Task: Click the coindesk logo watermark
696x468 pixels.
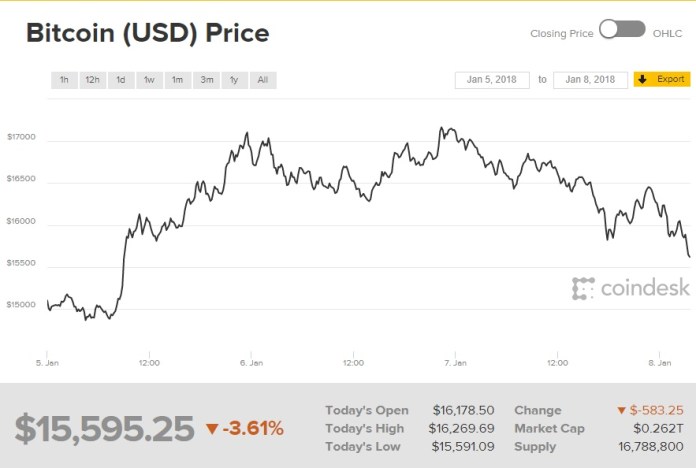Action: coord(631,288)
